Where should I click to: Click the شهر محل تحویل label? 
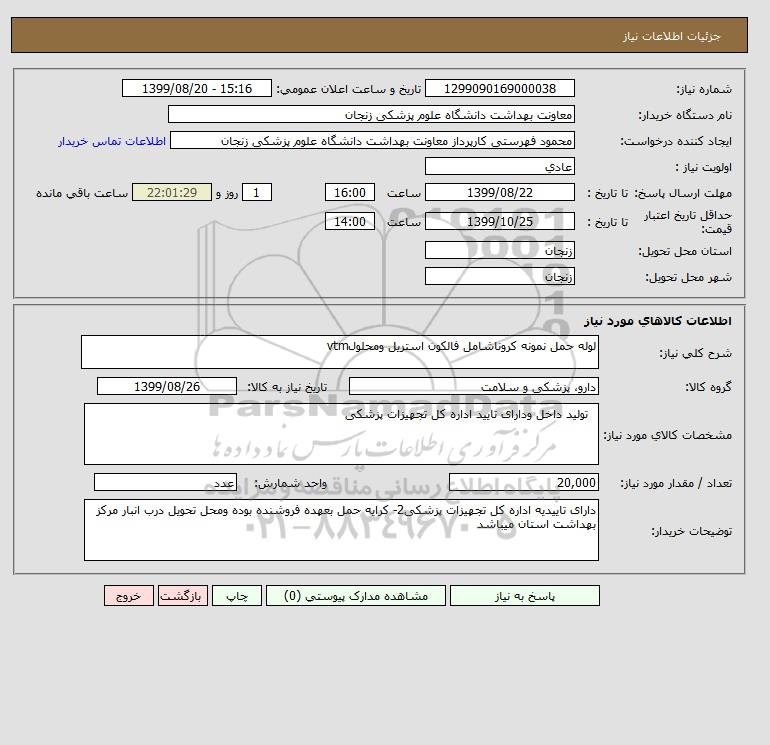tap(688, 277)
